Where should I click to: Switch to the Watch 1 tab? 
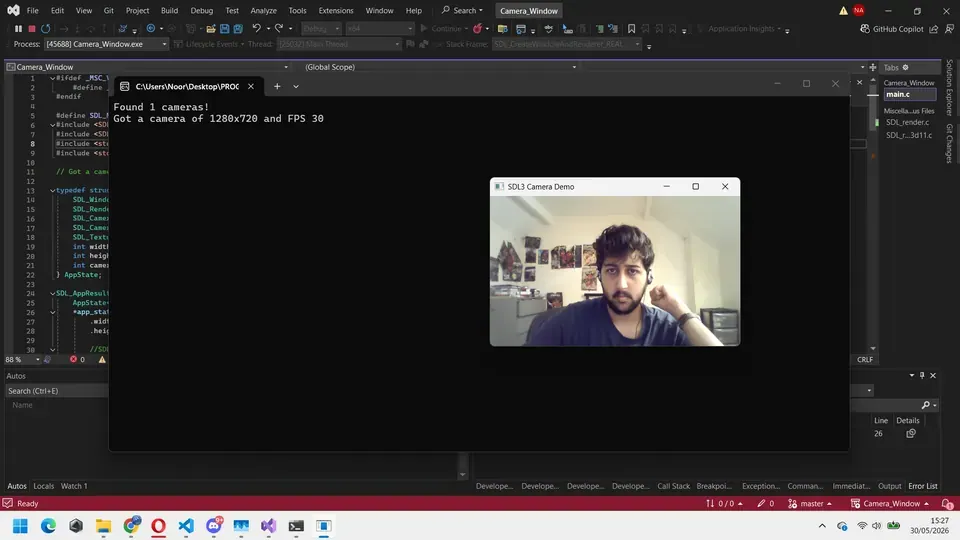tap(74, 486)
